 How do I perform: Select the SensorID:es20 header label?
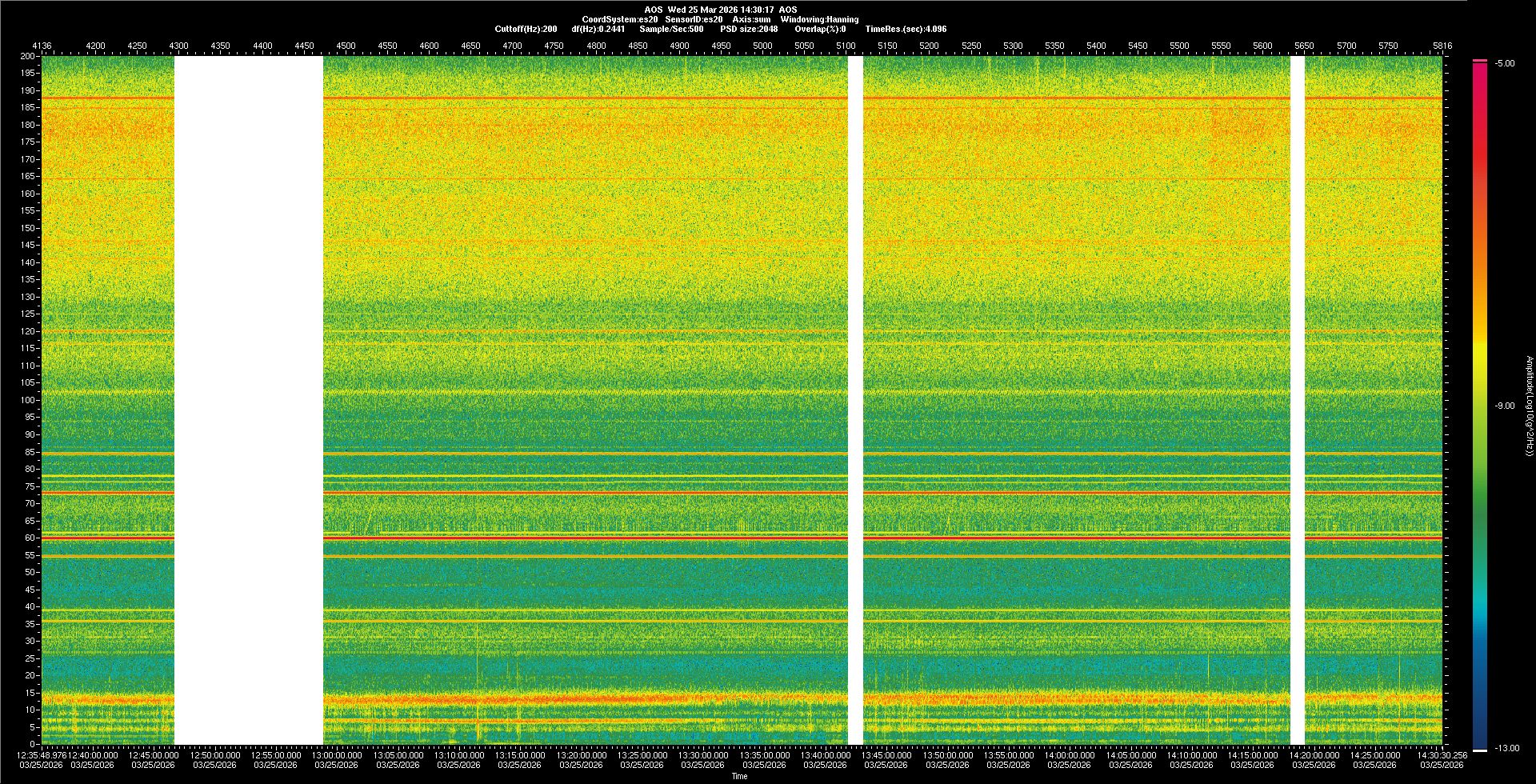[694, 19]
